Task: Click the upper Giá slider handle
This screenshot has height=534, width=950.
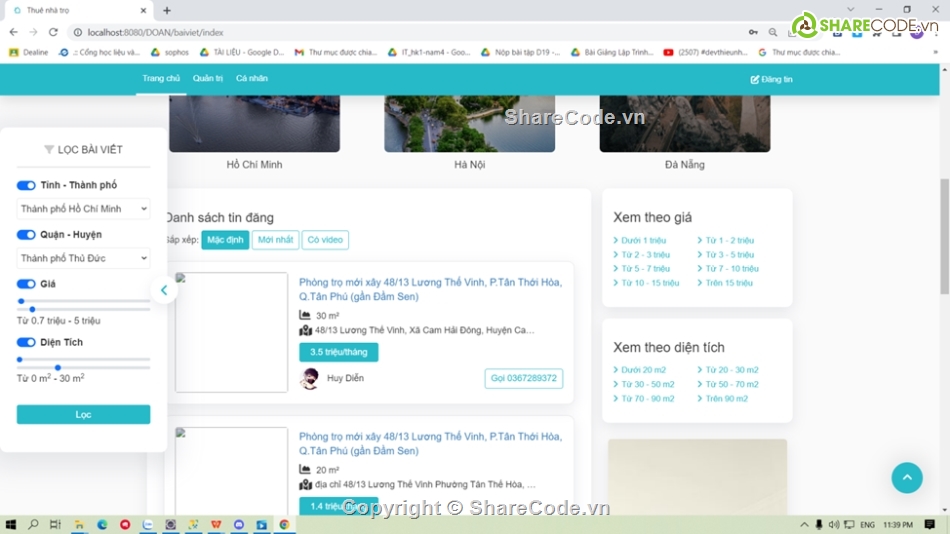Action: click(x=32, y=310)
